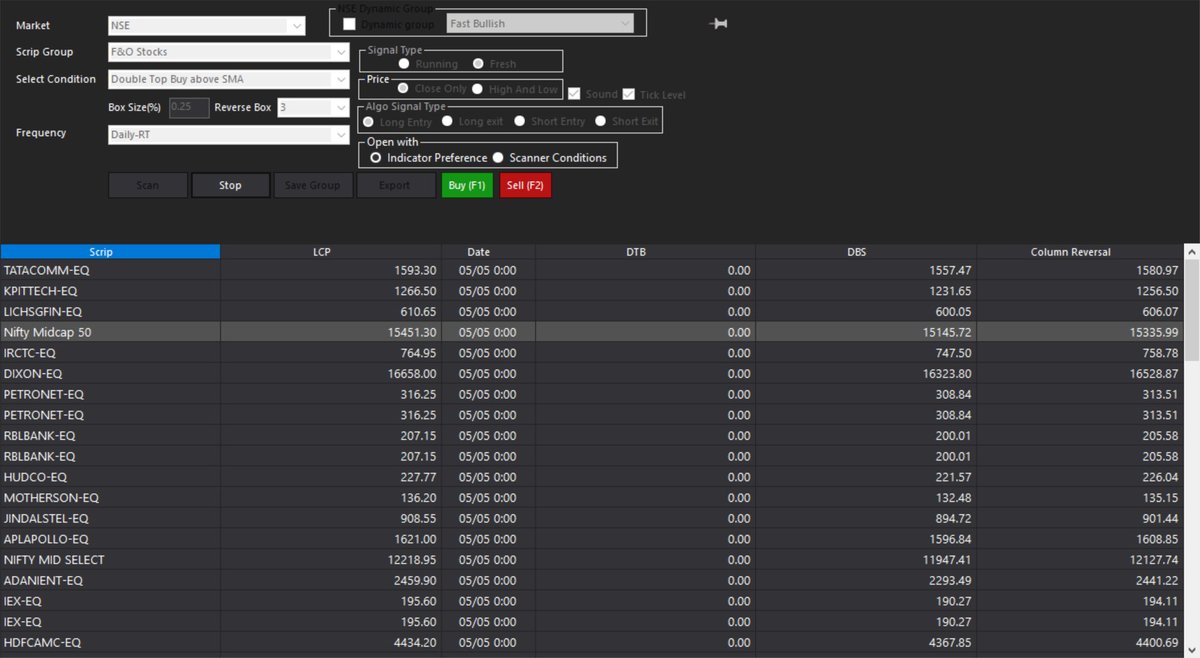Image resolution: width=1200 pixels, height=658 pixels.
Task: Toggle the Sound checkbox
Action: [574, 94]
